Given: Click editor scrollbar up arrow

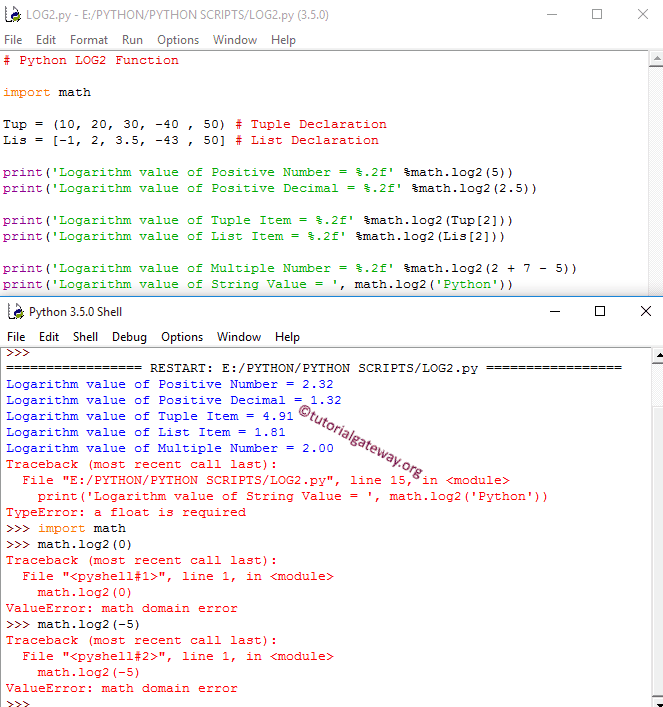Looking at the screenshot, I should point(656,60).
